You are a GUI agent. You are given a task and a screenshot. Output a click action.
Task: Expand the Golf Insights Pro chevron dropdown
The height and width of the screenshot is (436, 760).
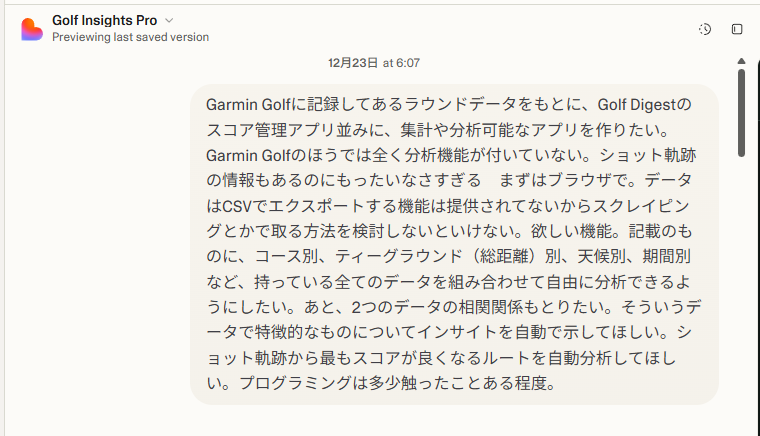169,20
